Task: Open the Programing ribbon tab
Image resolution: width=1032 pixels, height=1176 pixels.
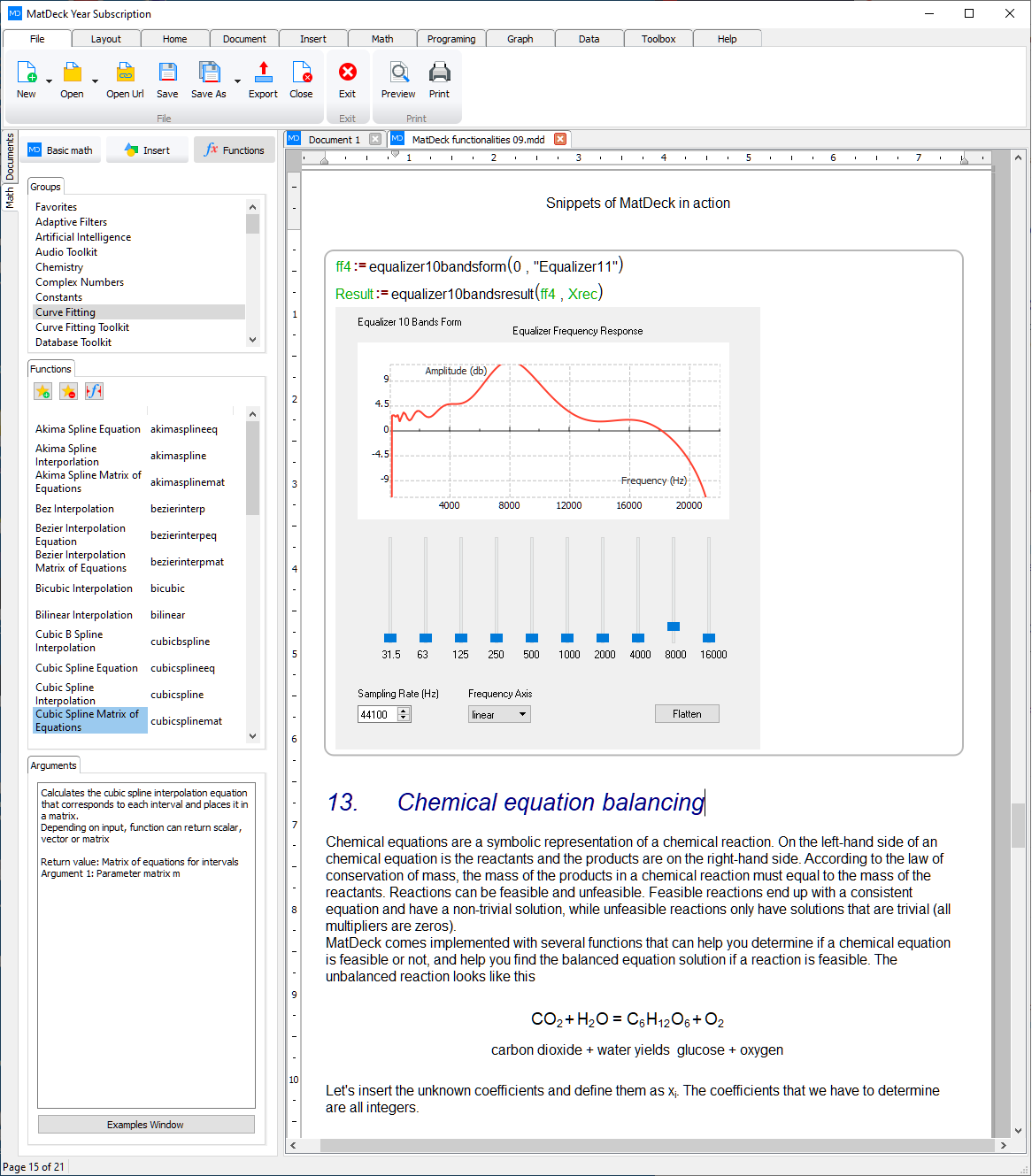Action: click(451, 39)
